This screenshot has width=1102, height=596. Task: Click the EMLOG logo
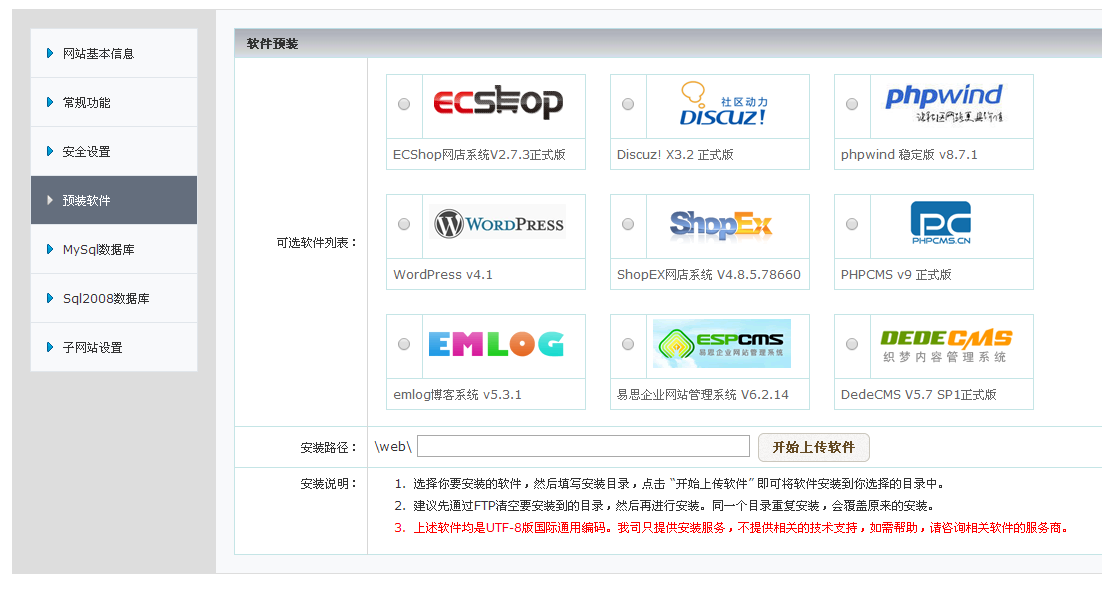coord(495,344)
